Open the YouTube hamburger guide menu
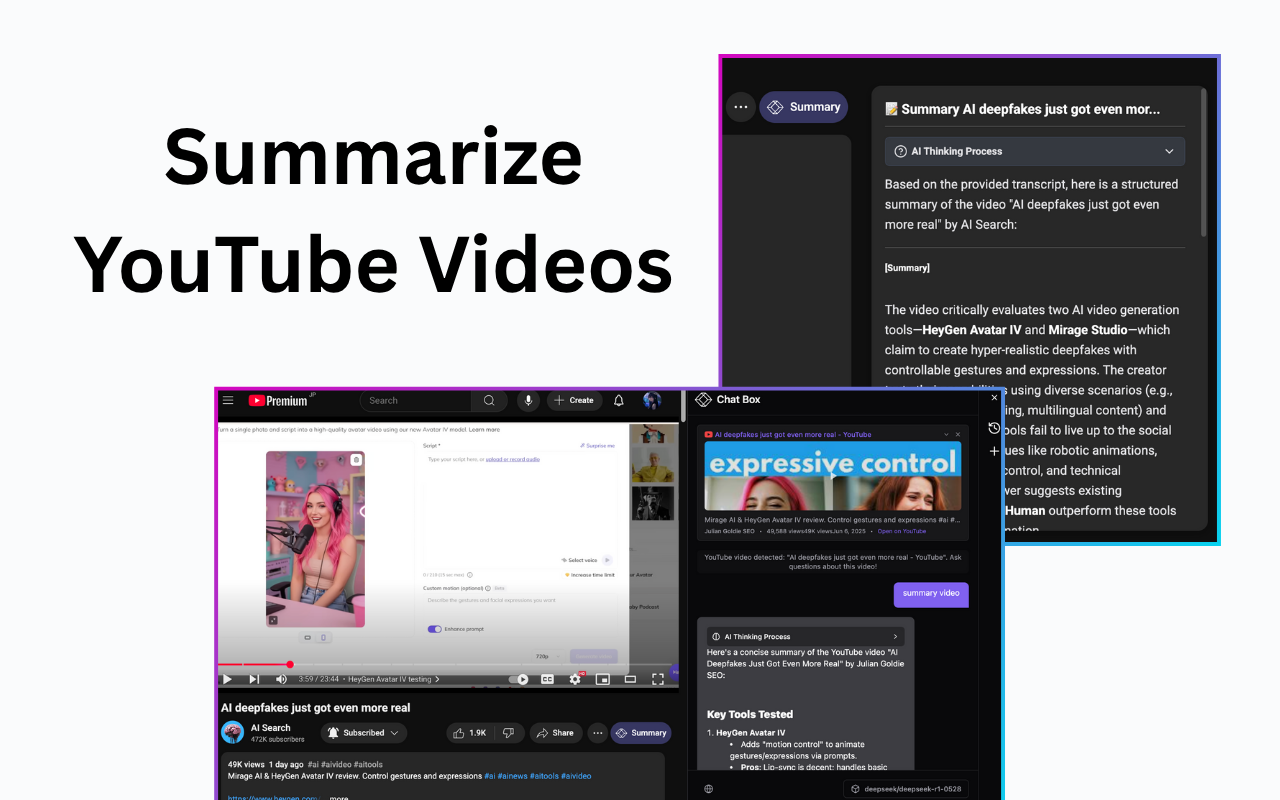The width and height of the screenshot is (1280, 800). tap(228, 400)
